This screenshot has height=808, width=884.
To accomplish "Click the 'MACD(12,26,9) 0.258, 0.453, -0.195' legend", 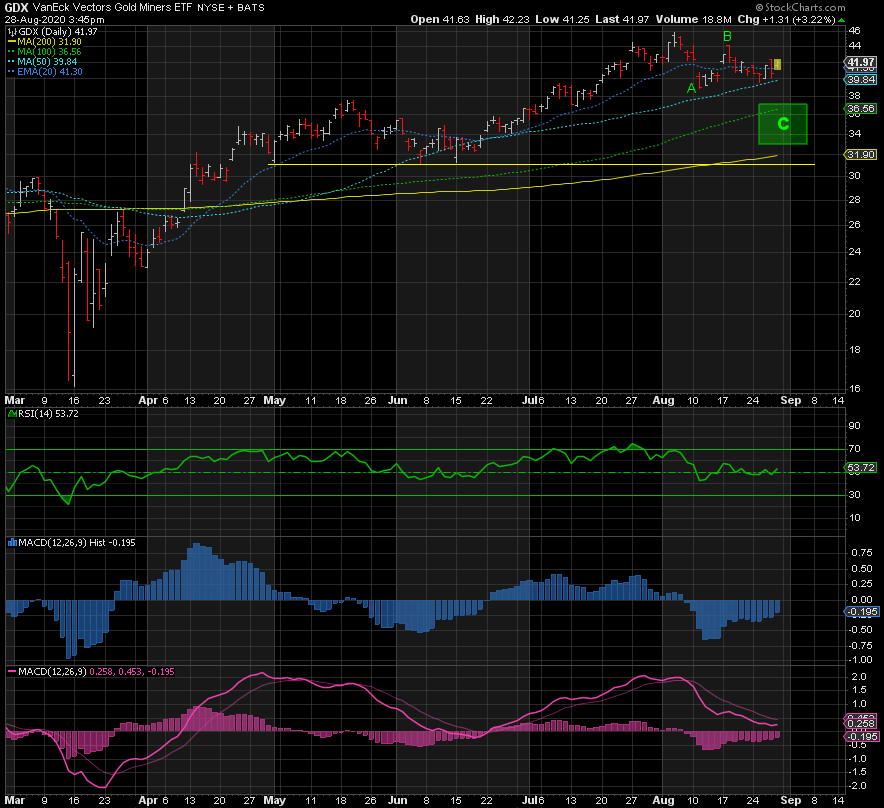I will coord(96,672).
